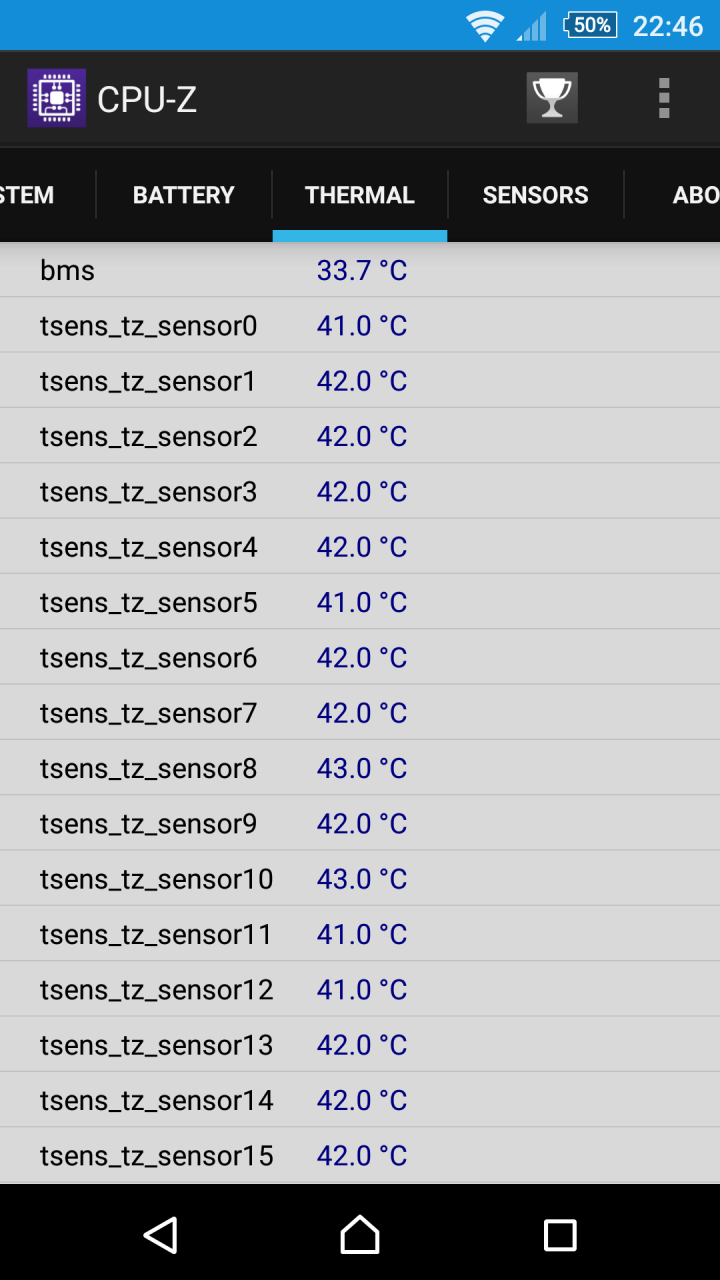Switch to the SENSORS tab
This screenshot has height=1280, width=720.
(x=536, y=195)
